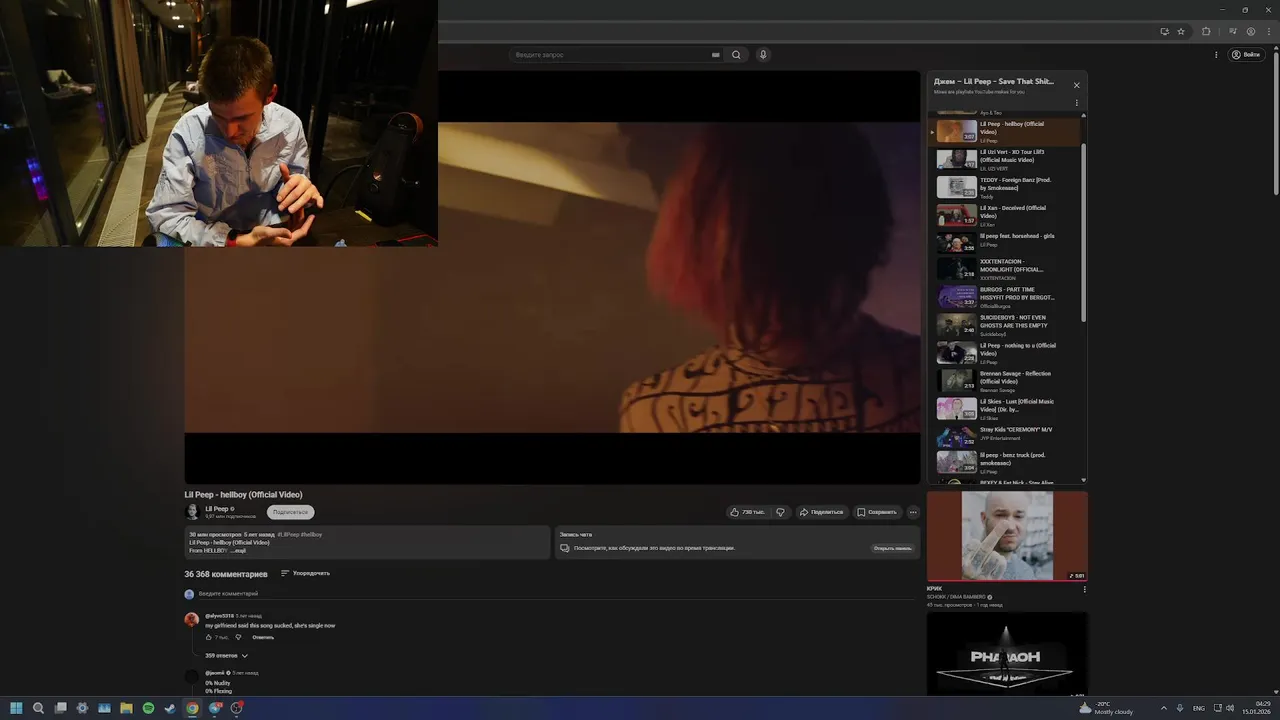Click the Подписаться subscribe button
The height and width of the screenshot is (720, 1280).
point(290,512)
